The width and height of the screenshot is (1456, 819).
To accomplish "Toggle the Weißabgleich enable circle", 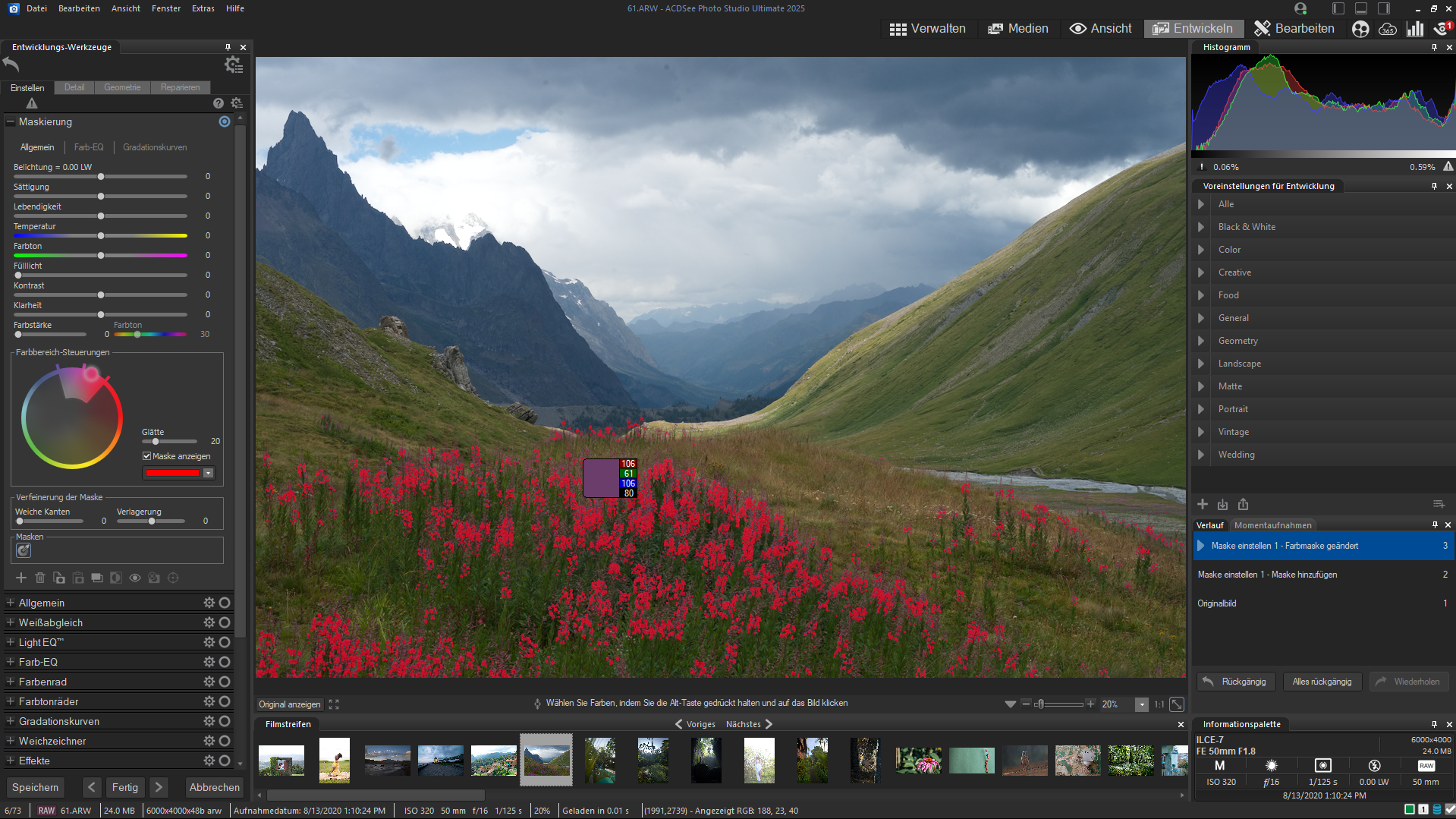I will [x=225, y=622].
